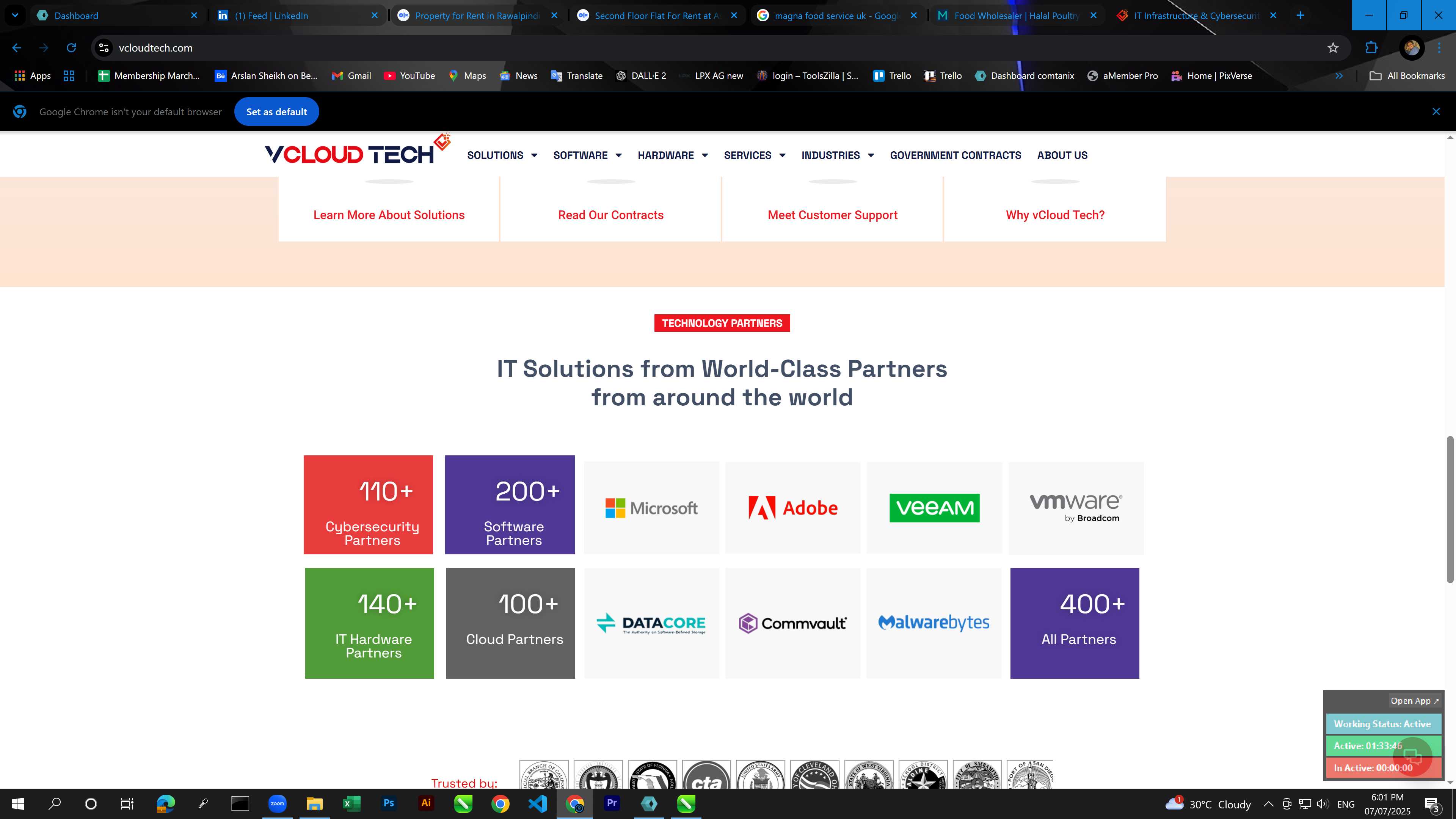Click the Microsoft partner logo
This screenshot has height=819, width=1456.
651,508
